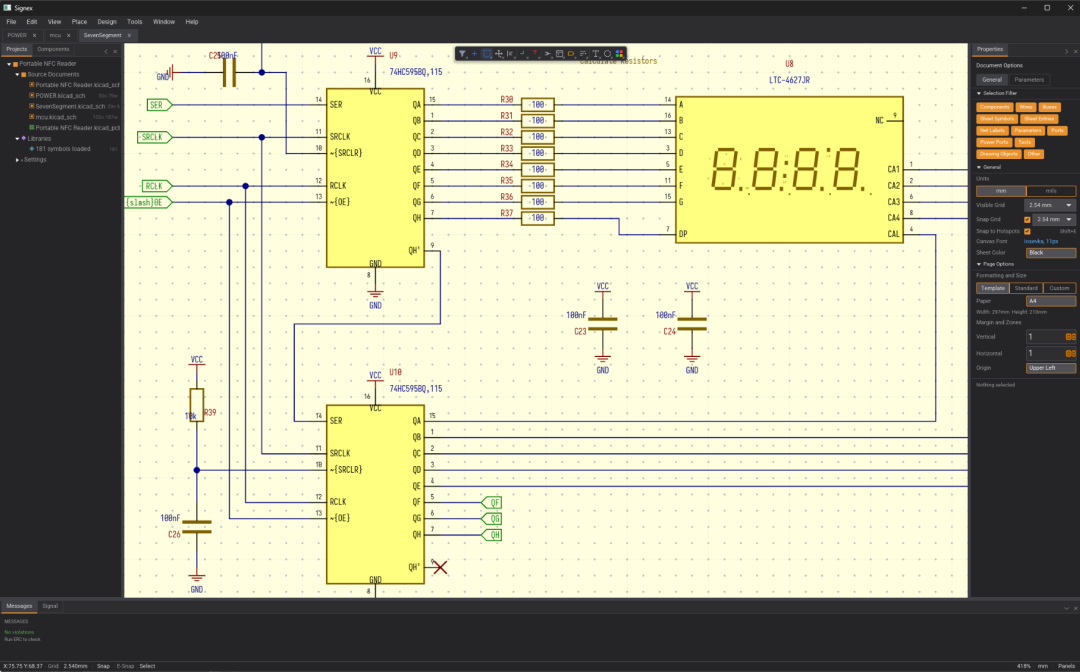Viewport: 1080px width, 672px height.
Task: Open the Place menu
Action: 79,22
